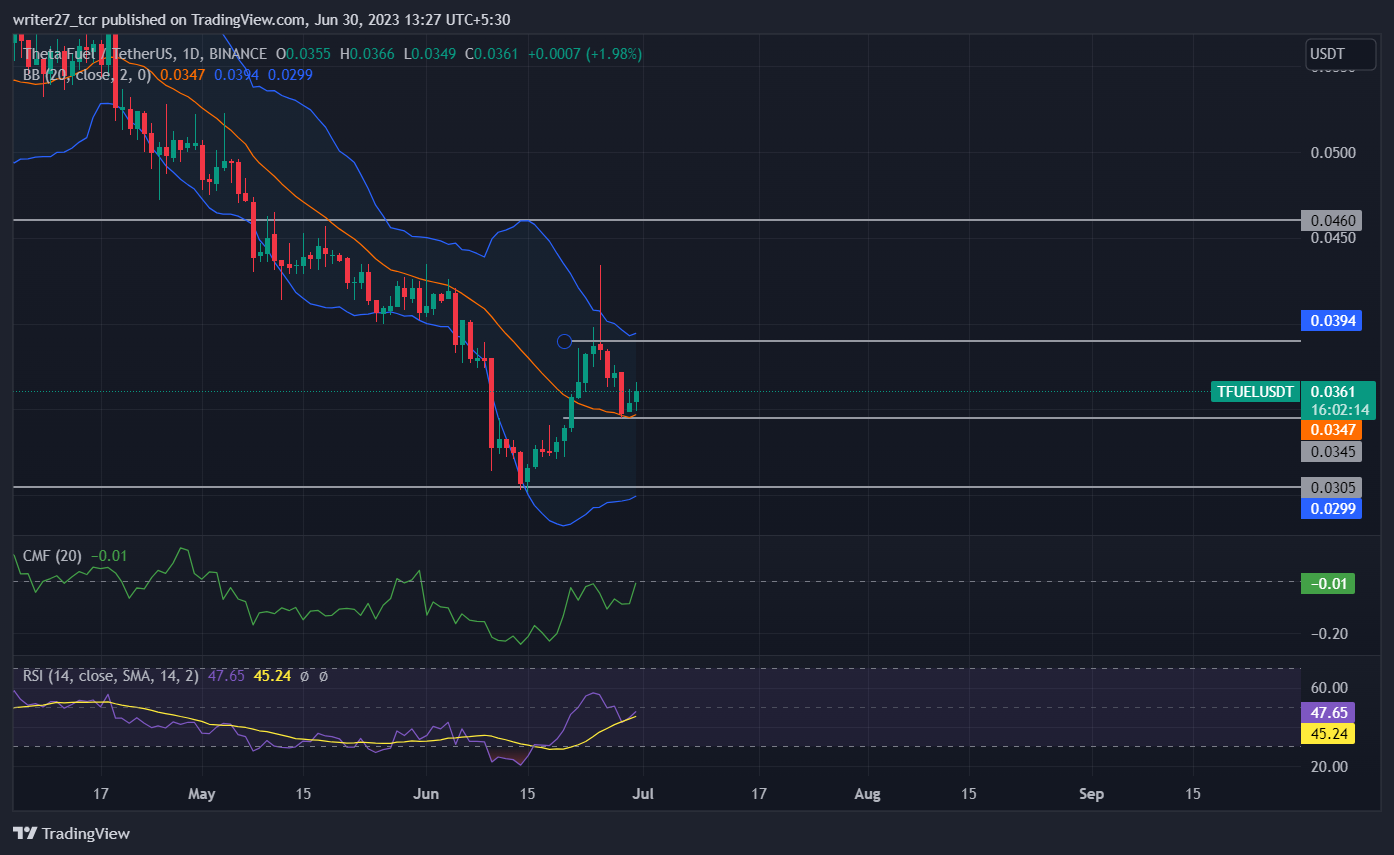1394x855 pixels.
Task: Click the close value C0.0361 in header
Action: (x=490, y=54)
